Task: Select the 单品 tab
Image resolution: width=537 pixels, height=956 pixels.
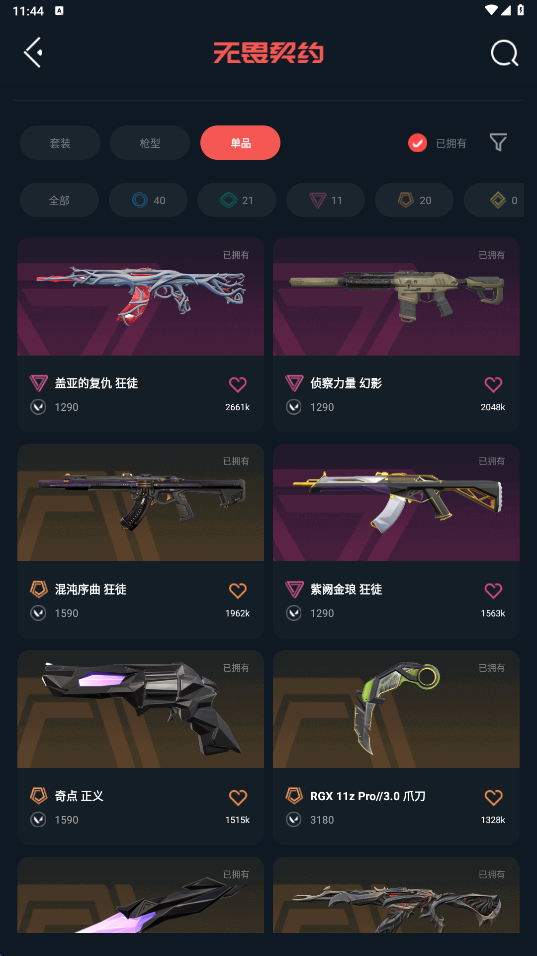Action: pos(240,143)
